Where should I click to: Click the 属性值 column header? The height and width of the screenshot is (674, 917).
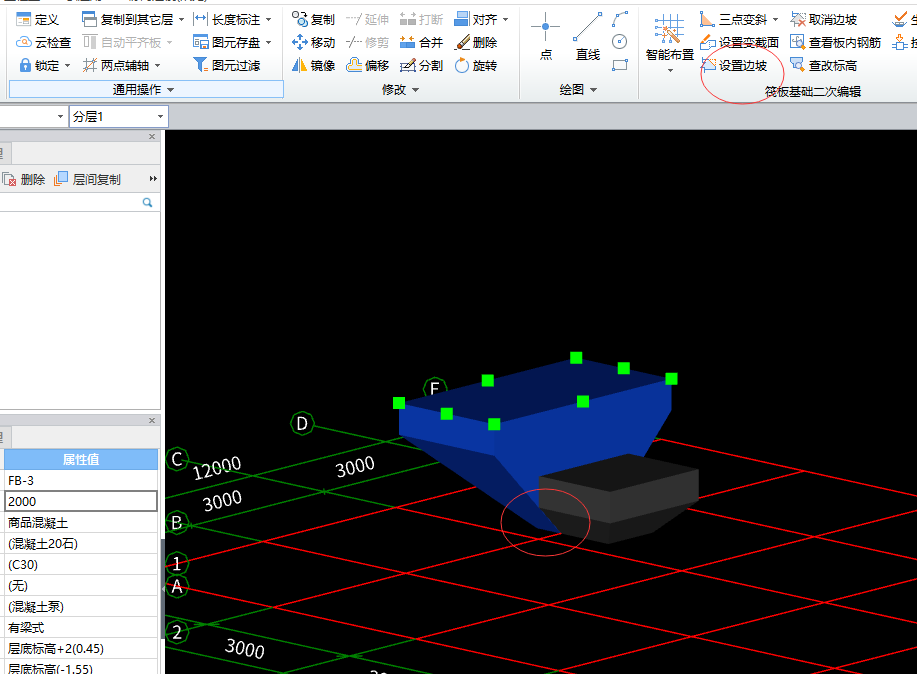(x=81, y=459)
